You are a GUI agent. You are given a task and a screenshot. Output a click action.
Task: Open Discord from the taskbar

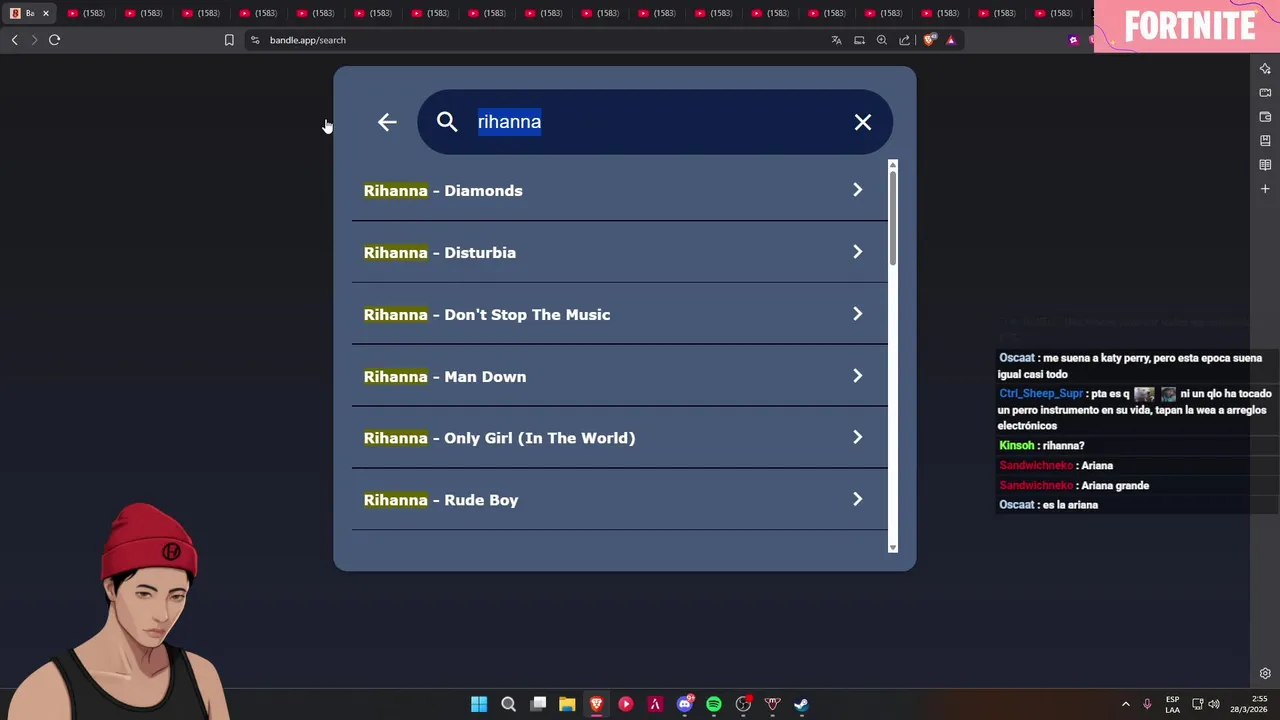pyautogui.click(x=685, y=704)
